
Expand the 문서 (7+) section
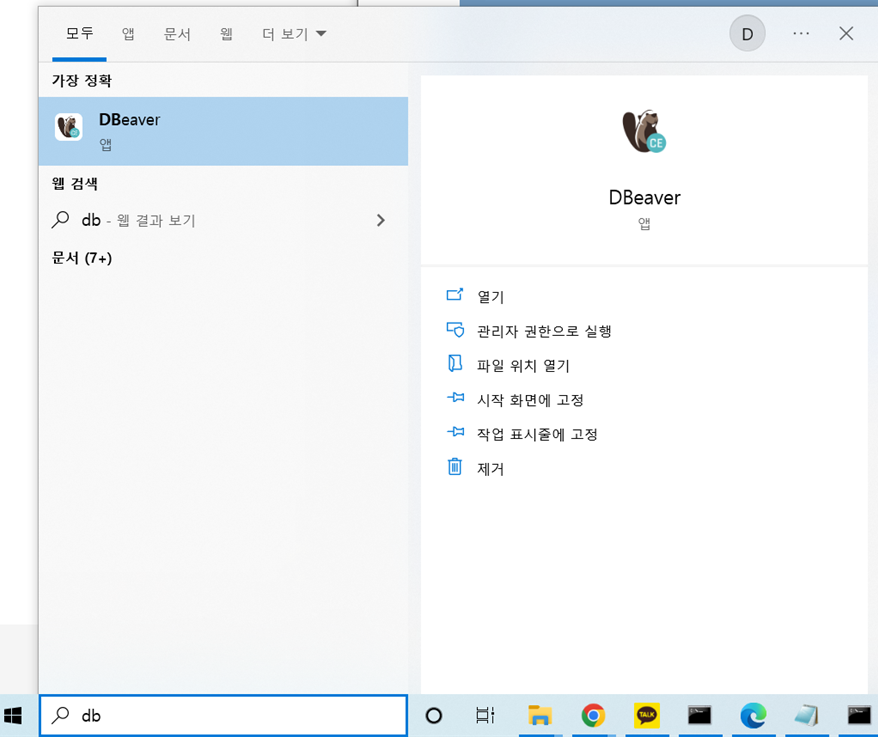[x=82, y=257]
